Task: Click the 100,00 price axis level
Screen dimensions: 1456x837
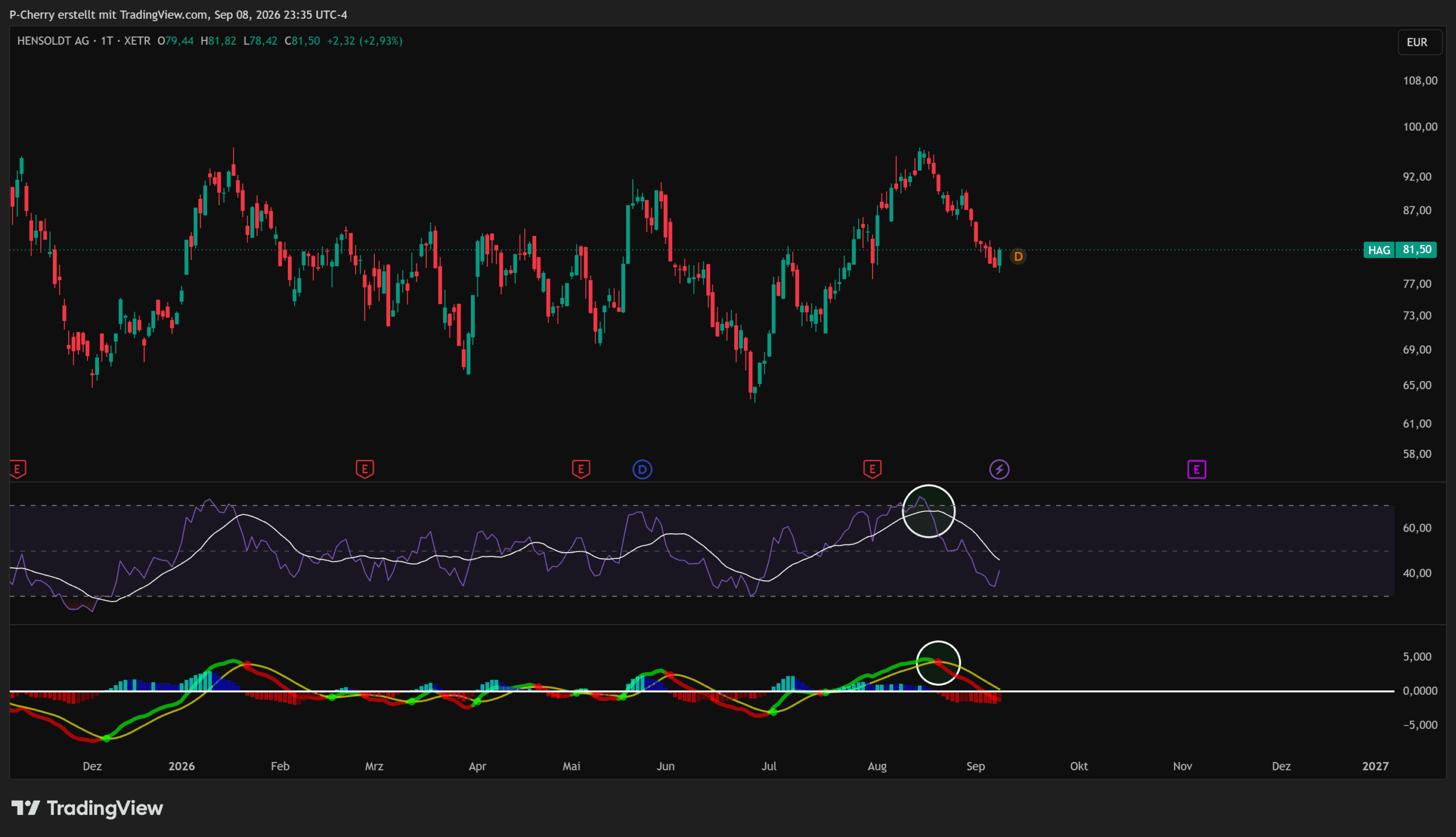Action: (1420, 127)
